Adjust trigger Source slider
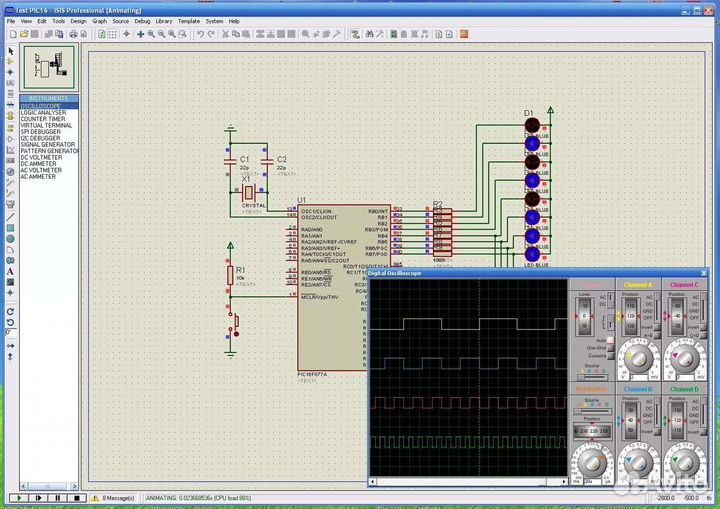Viewport: 720px width, 509px height. [592, 377]
